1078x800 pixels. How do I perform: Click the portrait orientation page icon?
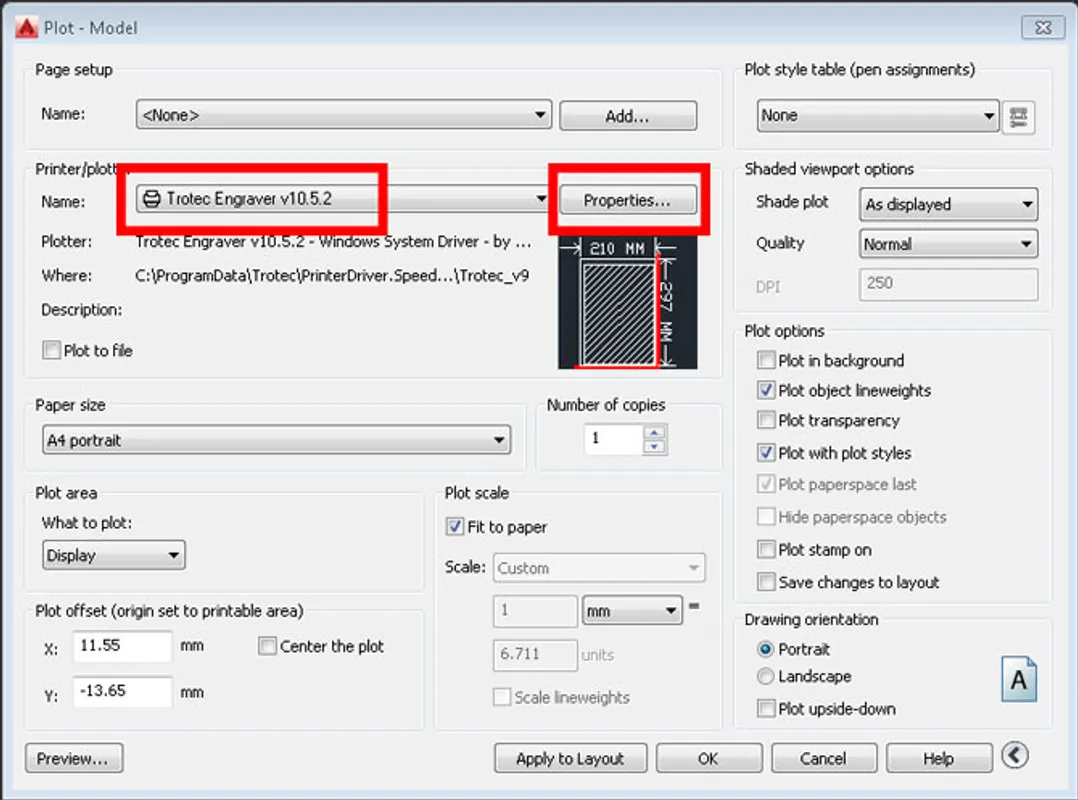(1018, 680)
